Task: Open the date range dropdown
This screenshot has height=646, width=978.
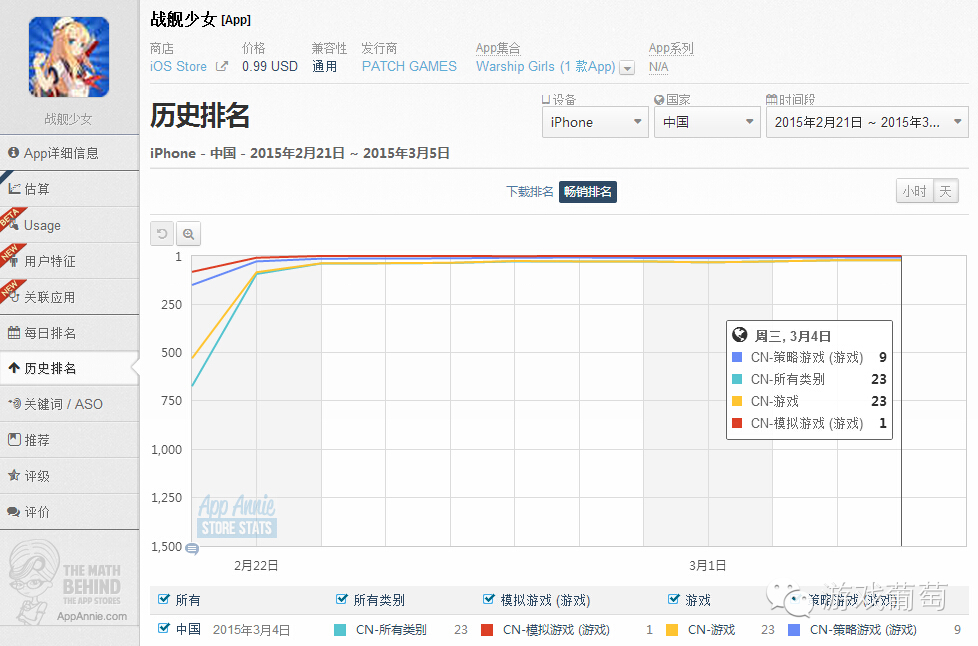Action: coord(867,122)
